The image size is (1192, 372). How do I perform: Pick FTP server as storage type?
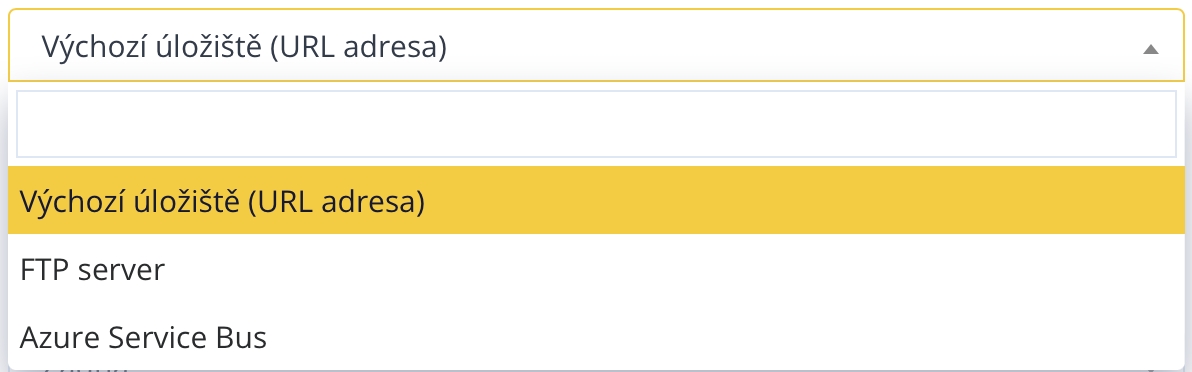pyautogui.click(x=596, y=269)
